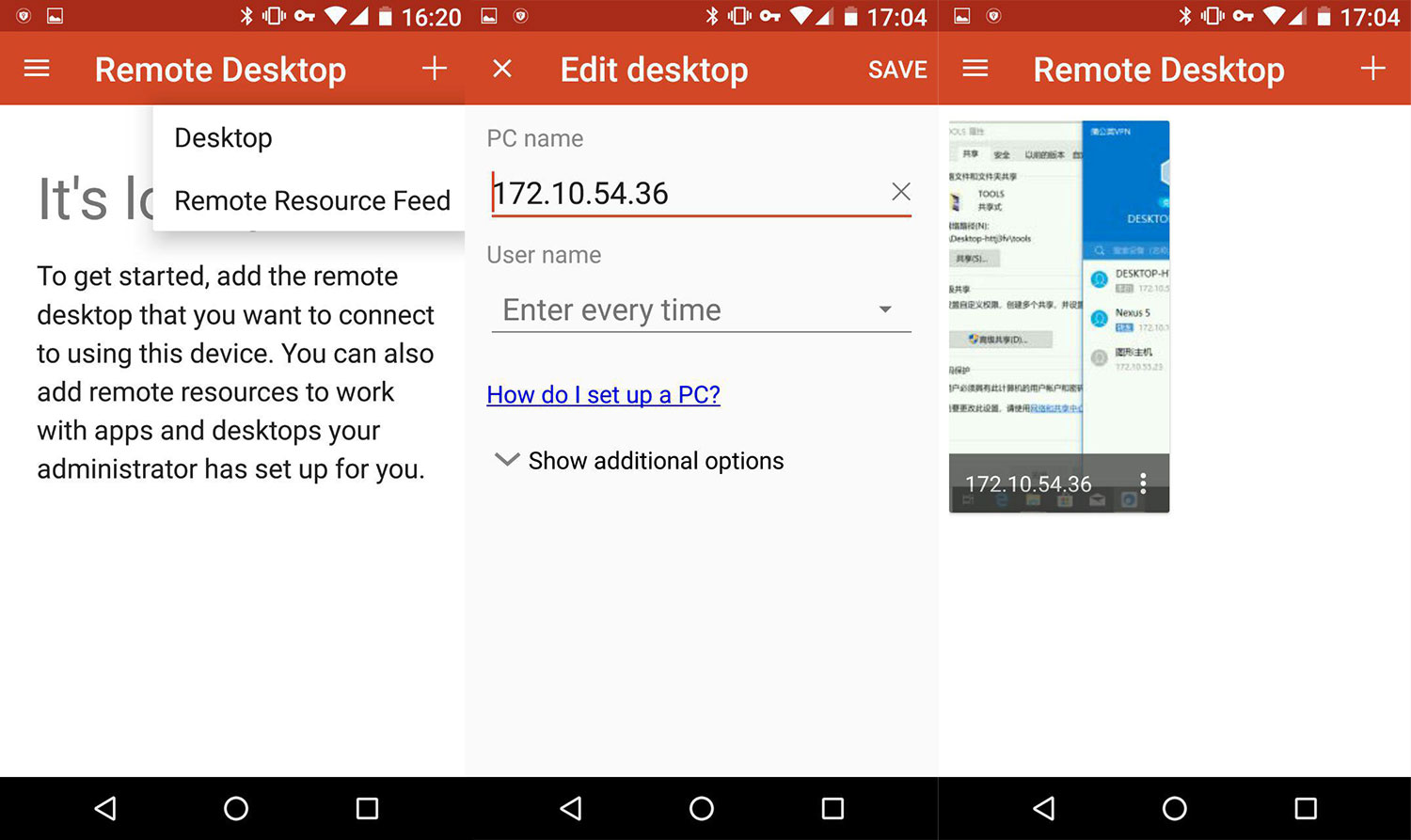
Task: Tap SAVE in Edit desktop
Action: tap(897, 70)
